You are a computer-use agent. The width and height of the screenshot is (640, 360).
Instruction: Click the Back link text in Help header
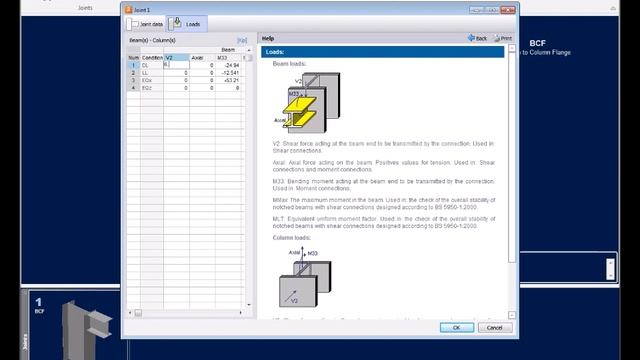click(482, 38)
